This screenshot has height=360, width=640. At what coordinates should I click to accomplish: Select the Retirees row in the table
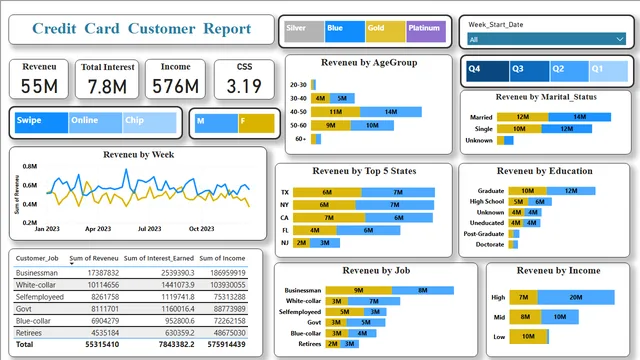point(131,333)
